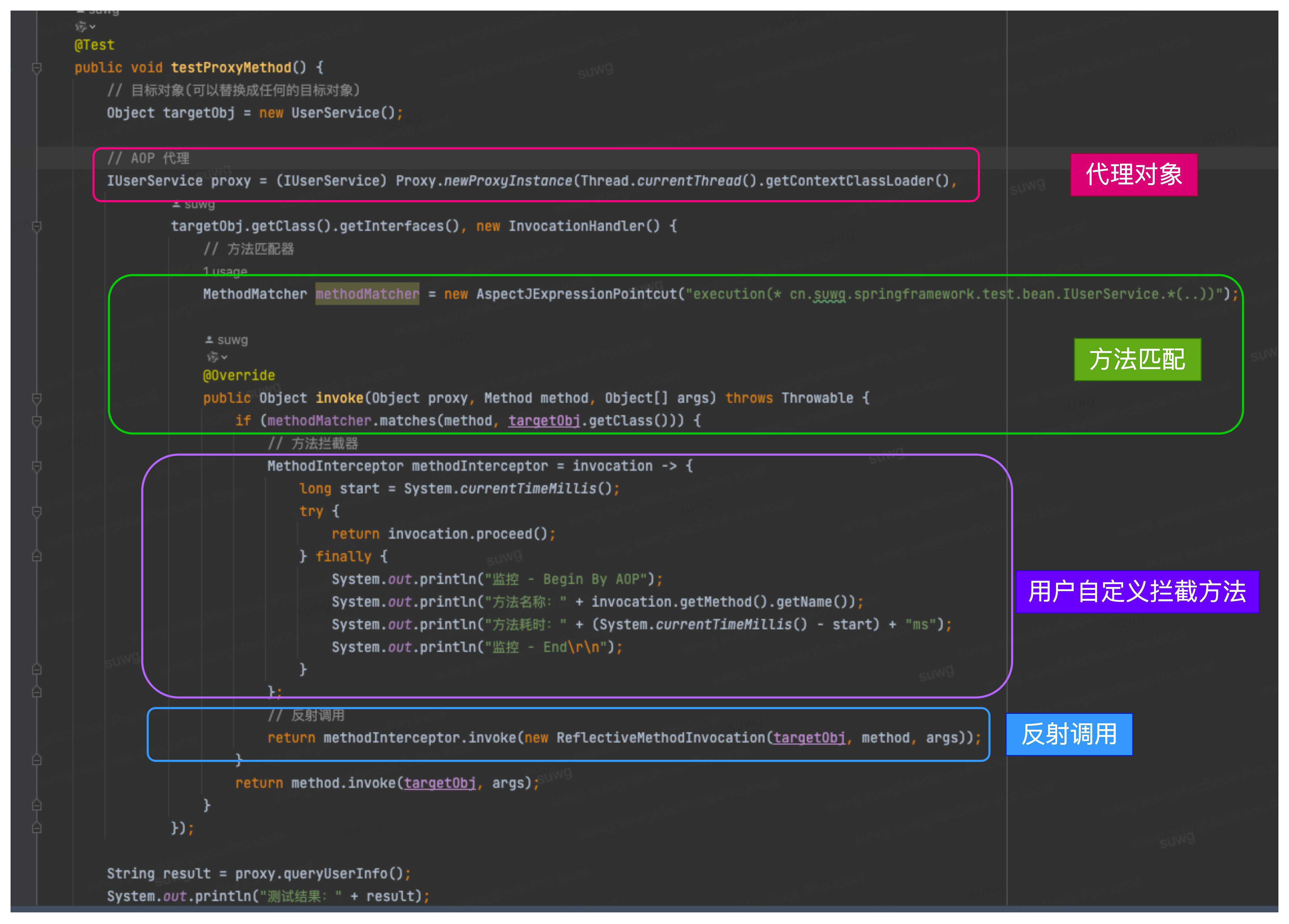Click the // 目标对象 comment line

[233, 90]
